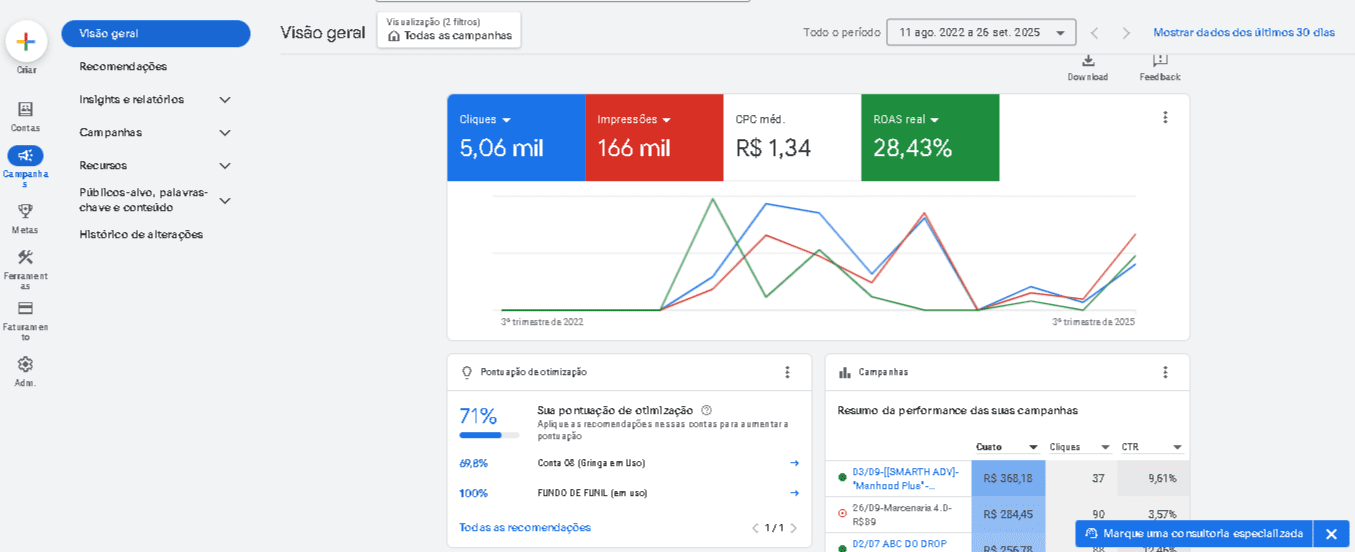
Task: Click Mostrar dados dos últimos 30 dias
Action: (1243, 33)
